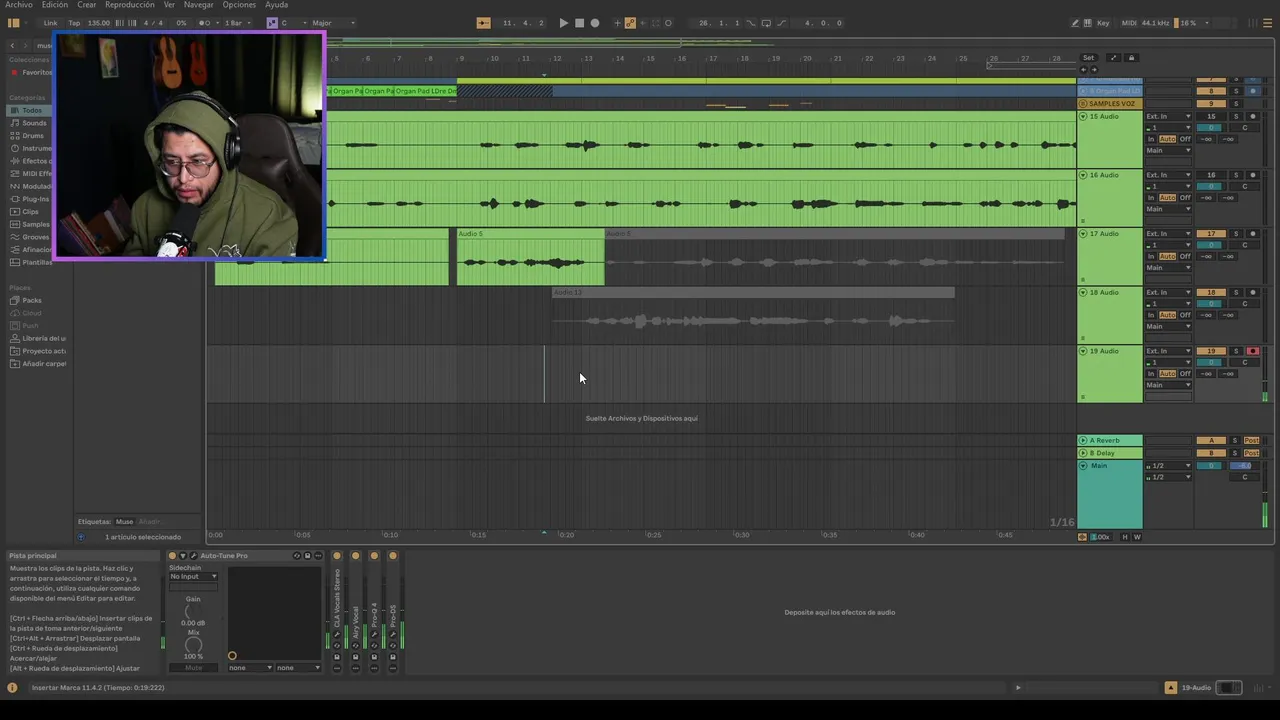
Task: Open Packs in browser places
Action: [x=32, y=300]
